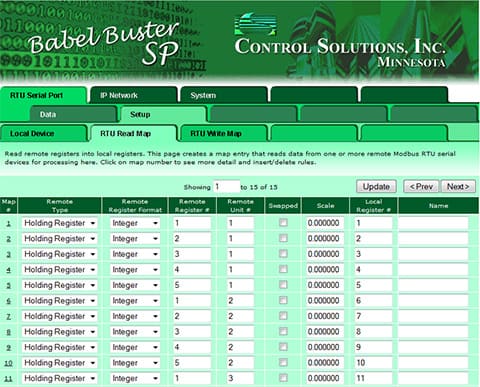Open map number 9 link
This screenshot has height=387, width=480.
9,347
